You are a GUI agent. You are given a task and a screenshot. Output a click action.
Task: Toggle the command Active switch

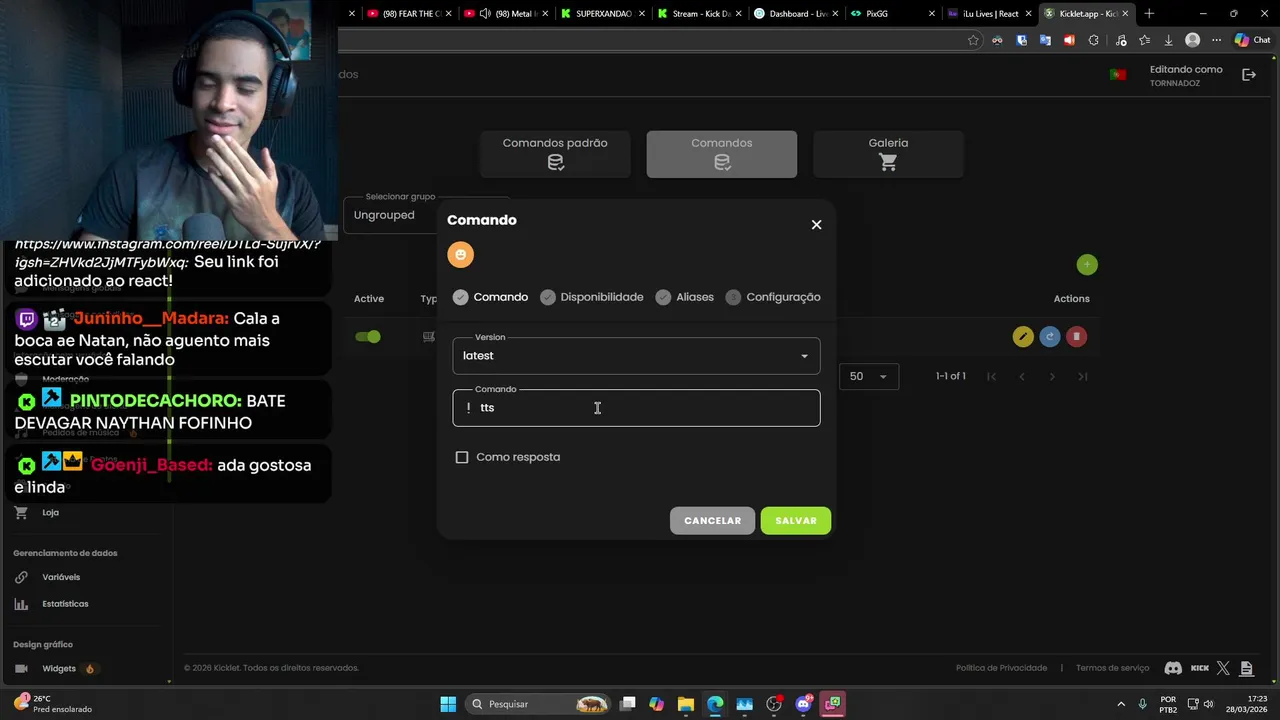368,337
